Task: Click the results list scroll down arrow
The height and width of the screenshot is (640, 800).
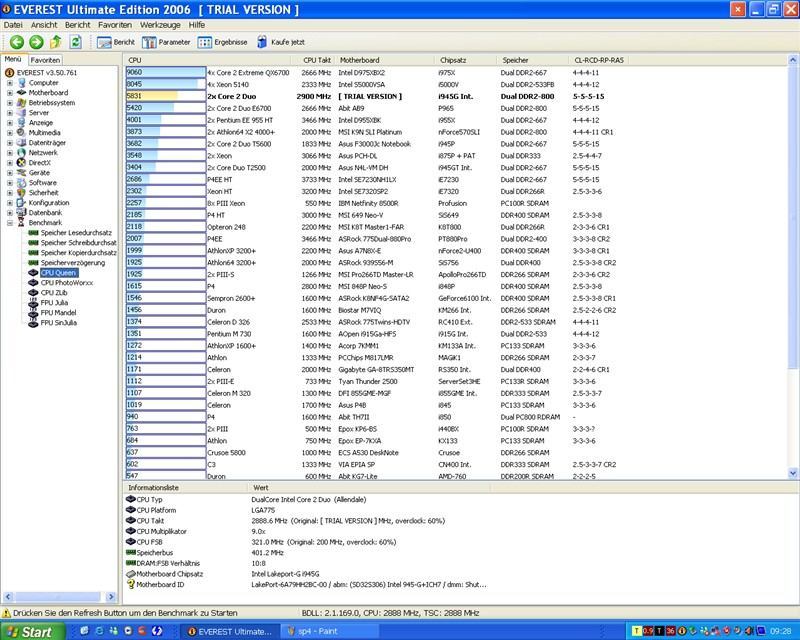Action: tap(793, 473)
